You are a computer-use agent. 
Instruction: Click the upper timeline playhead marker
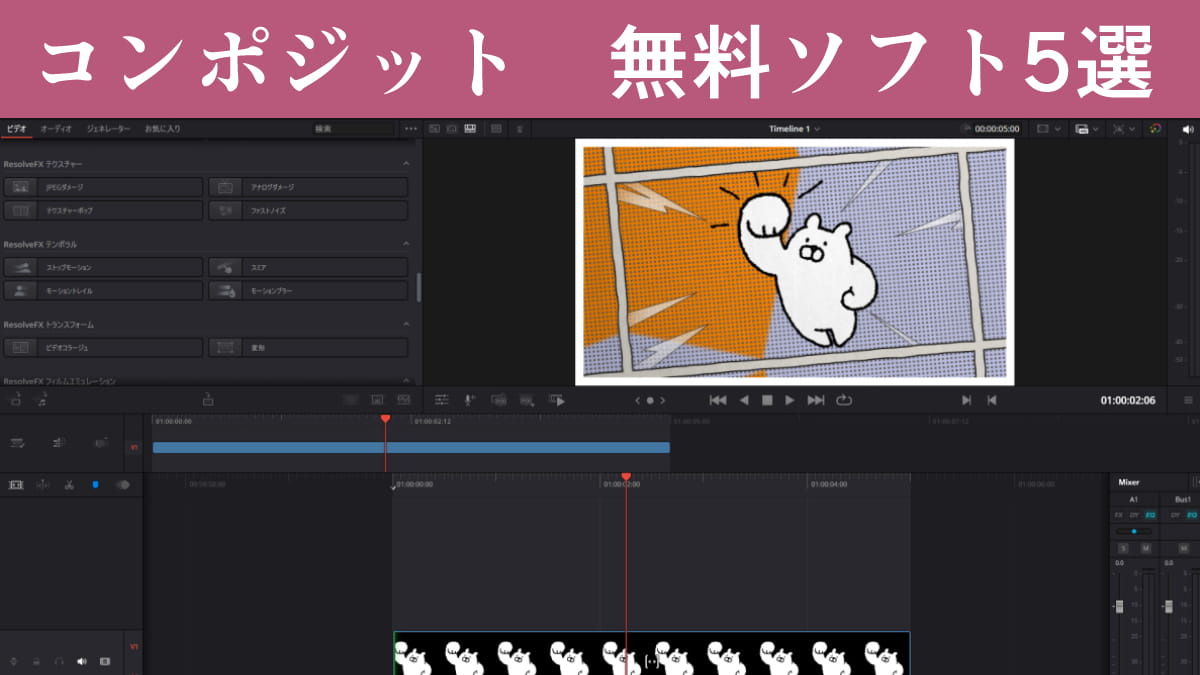coord(385,419)
